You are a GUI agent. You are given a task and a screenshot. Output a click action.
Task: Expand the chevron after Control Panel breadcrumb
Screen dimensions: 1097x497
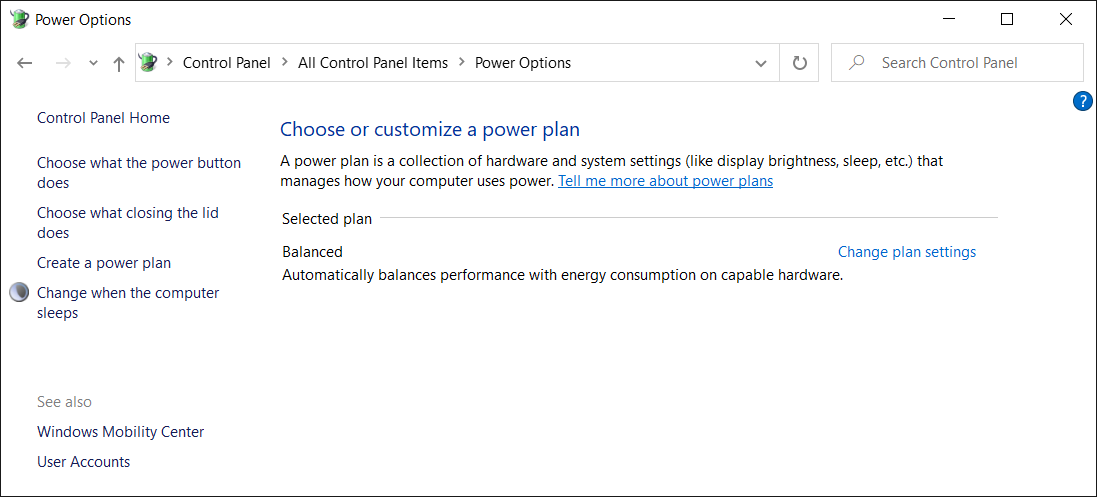pos(285,63)
